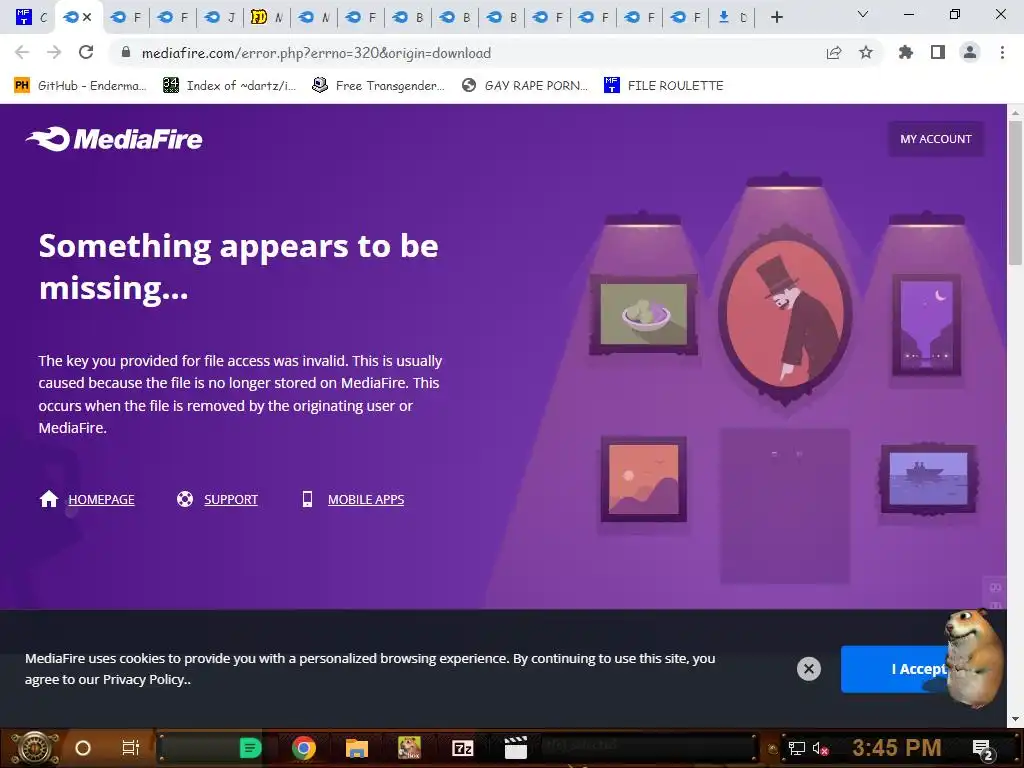This screenshot has height=768, width=1024.
Task: Expand the tab search dropdown arrow
Action: tap(862, 14)
